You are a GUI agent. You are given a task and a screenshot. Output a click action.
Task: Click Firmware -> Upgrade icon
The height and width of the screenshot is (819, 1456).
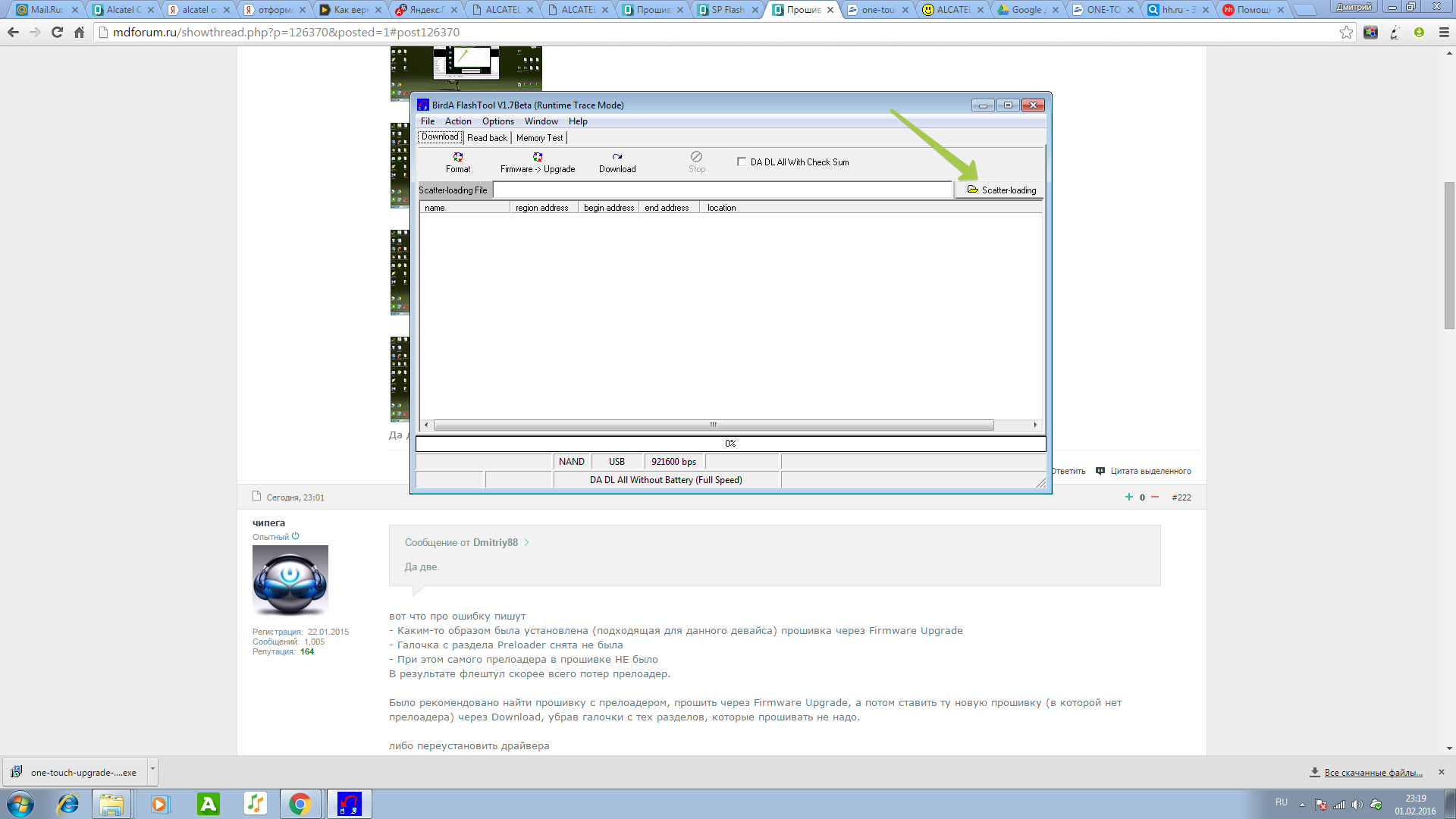(x=537, y=157)
